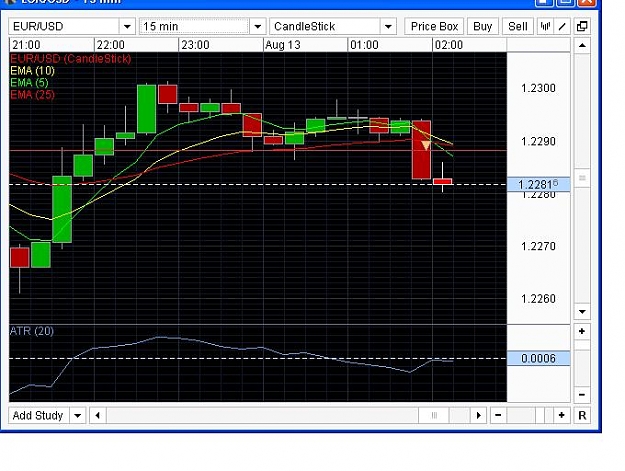Click the 1.2290 price axis label
The height and width of the screenshot is (471, 625).
[538, 141]
